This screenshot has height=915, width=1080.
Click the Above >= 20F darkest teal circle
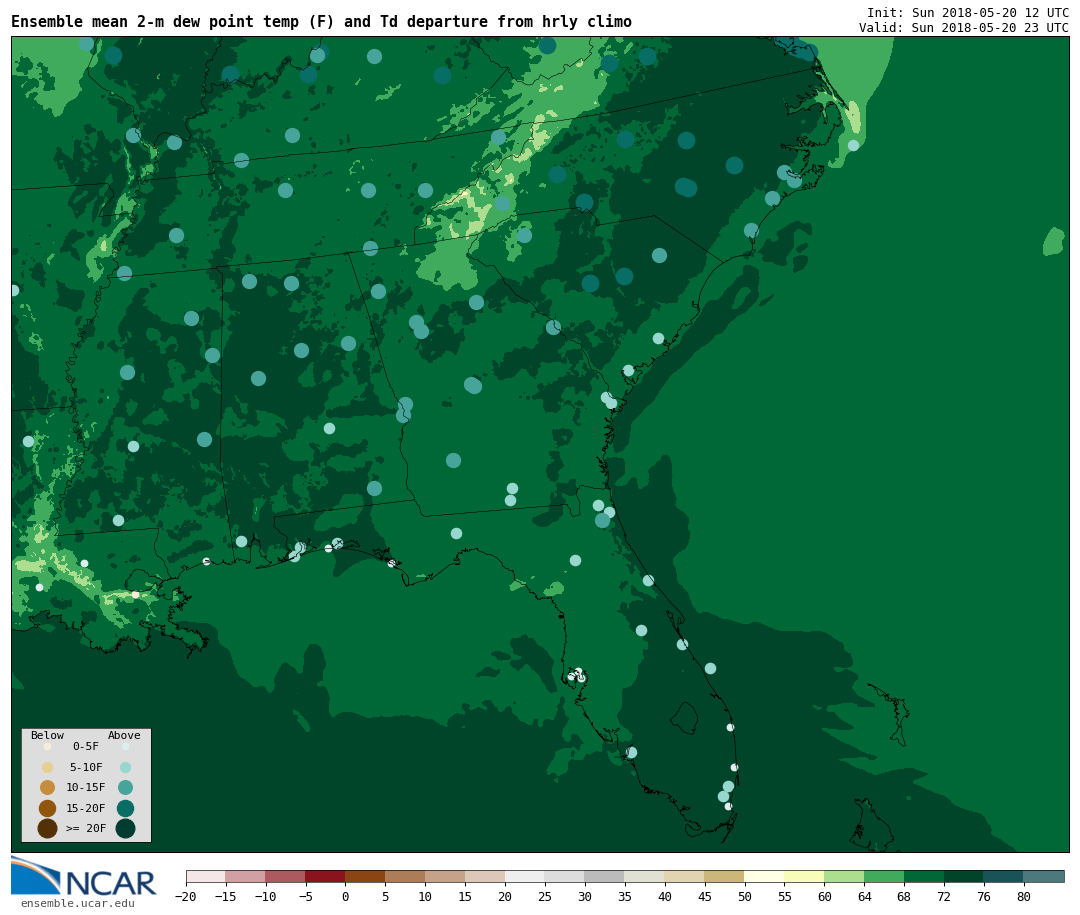click(x=125, y=828)
